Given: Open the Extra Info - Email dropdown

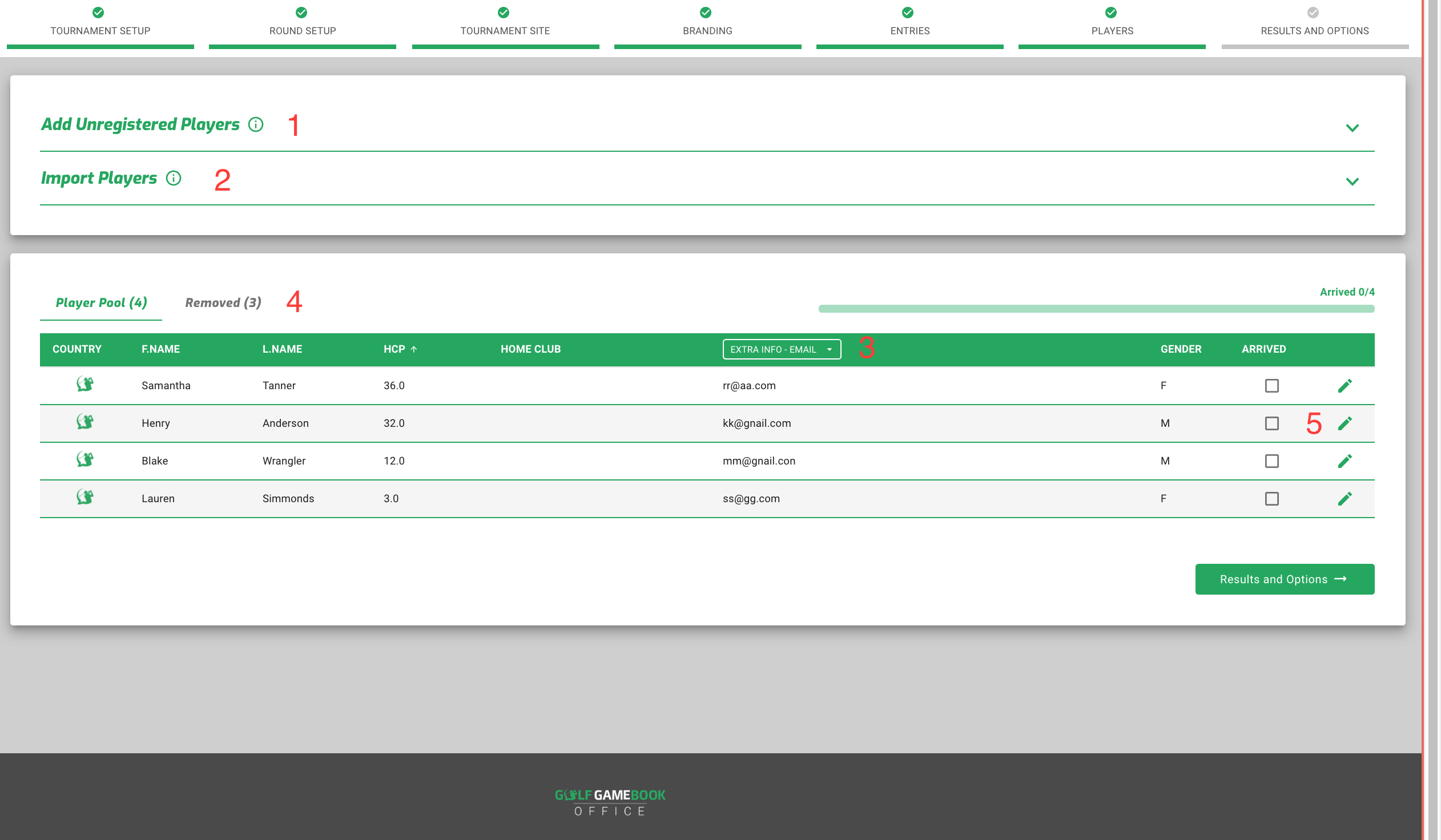Looking at the screenshot, I should tap(783, 350).
